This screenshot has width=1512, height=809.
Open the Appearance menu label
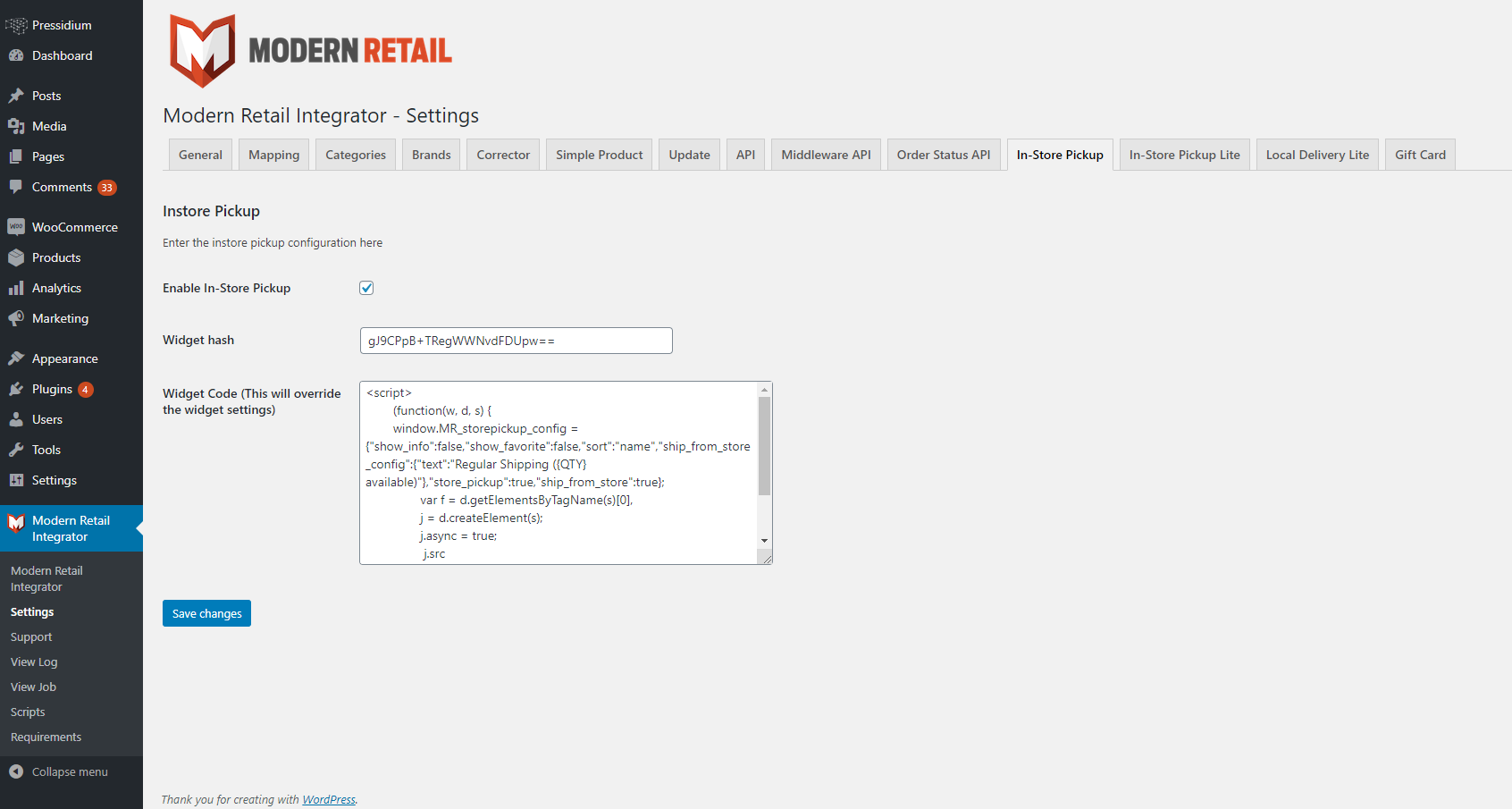click(x=65, y=358)
